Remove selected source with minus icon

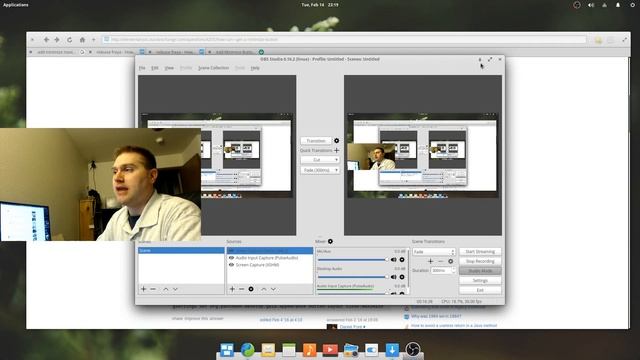pyautogui.click(x=241, y=289)
